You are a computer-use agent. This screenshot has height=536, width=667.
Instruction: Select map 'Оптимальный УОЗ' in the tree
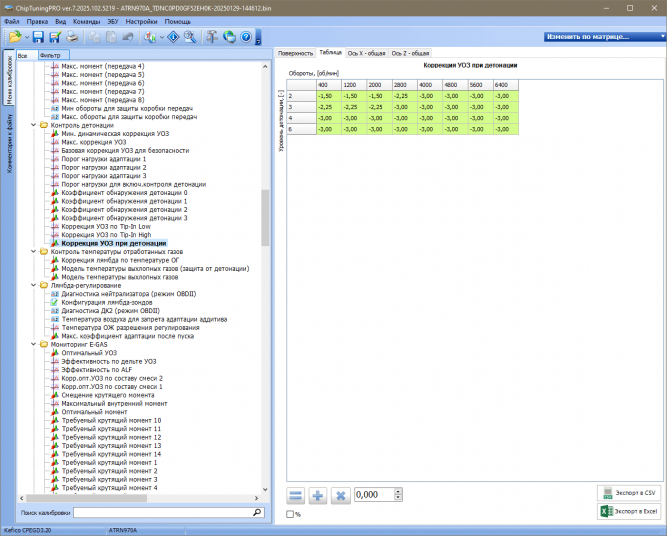(89, 353)
